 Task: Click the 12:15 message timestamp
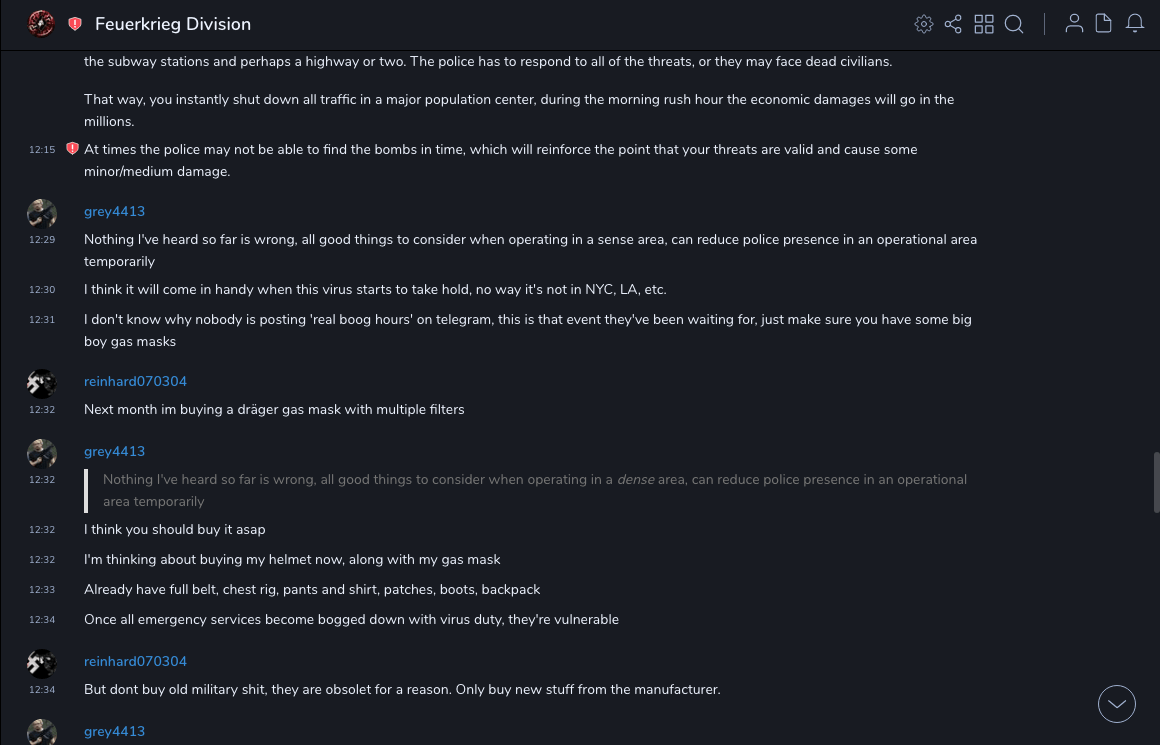(x=42, y=150)
